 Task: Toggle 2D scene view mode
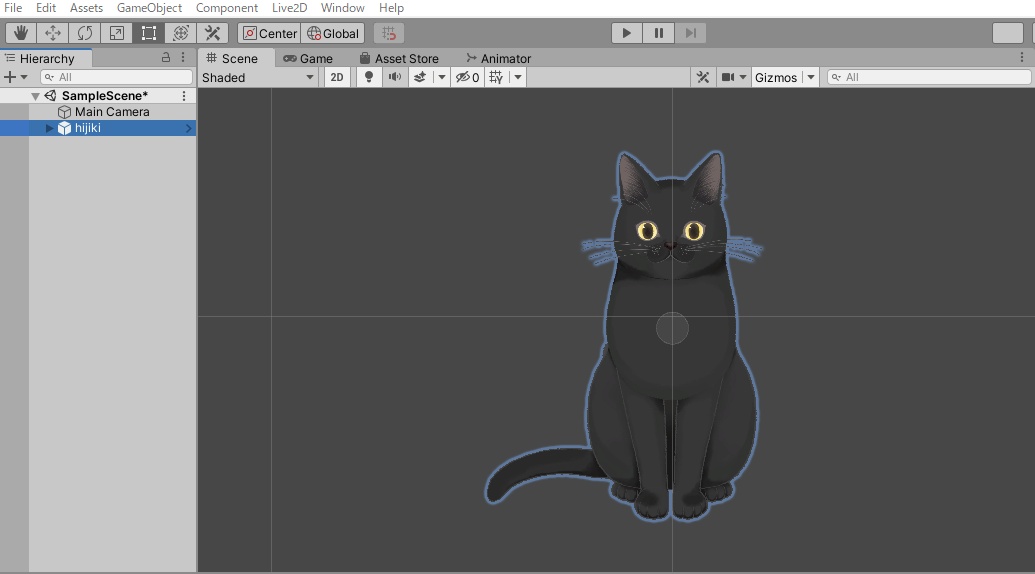coord(337,78)
